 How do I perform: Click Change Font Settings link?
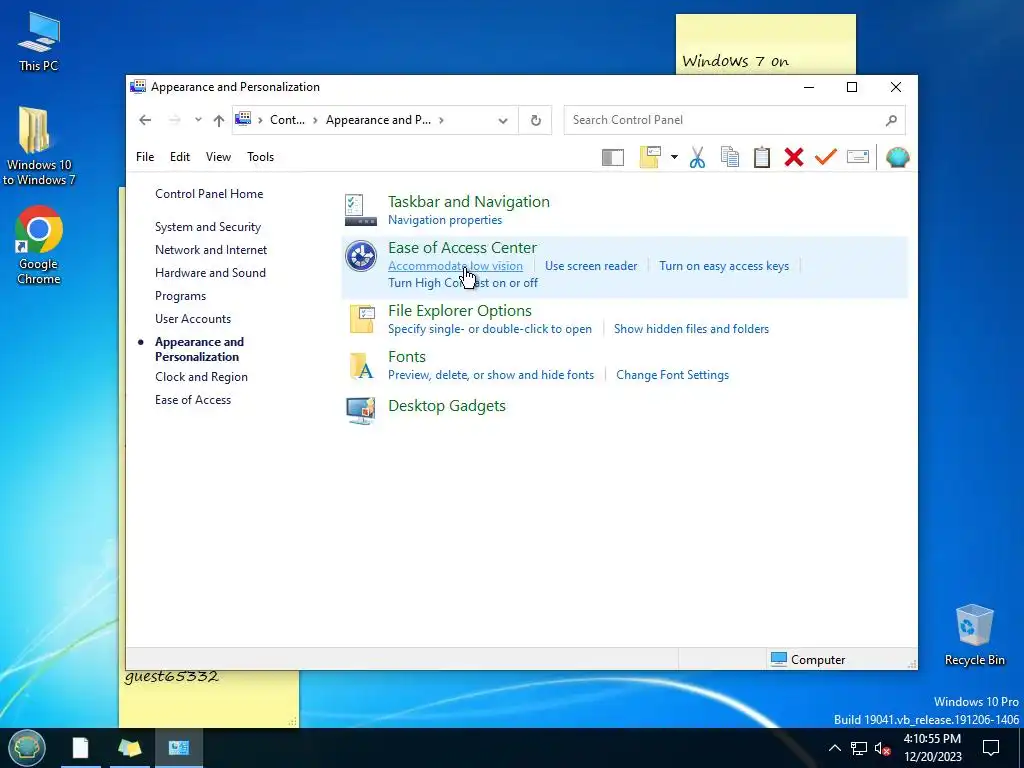point(672,375)
